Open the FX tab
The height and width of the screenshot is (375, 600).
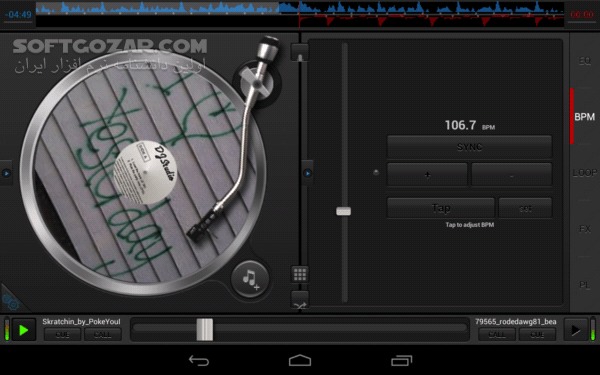click(584, 229)
